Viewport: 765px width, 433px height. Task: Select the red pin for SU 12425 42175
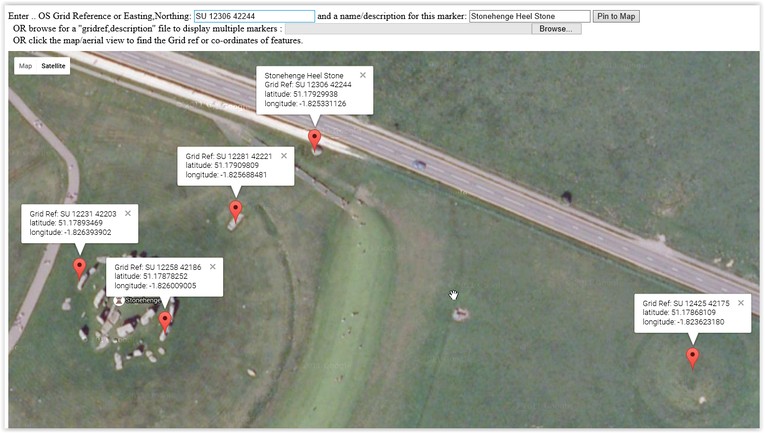click(x=692, y=357)
